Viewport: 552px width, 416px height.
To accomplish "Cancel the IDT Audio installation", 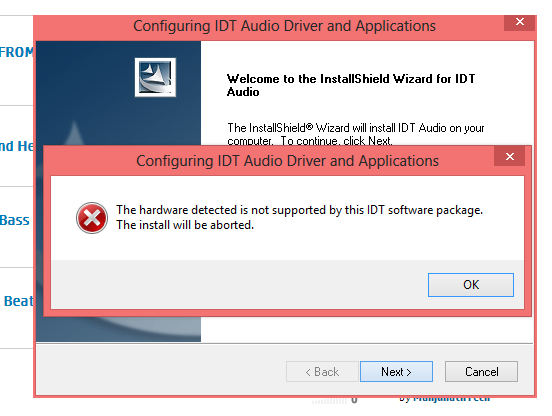I will point(481,372).
